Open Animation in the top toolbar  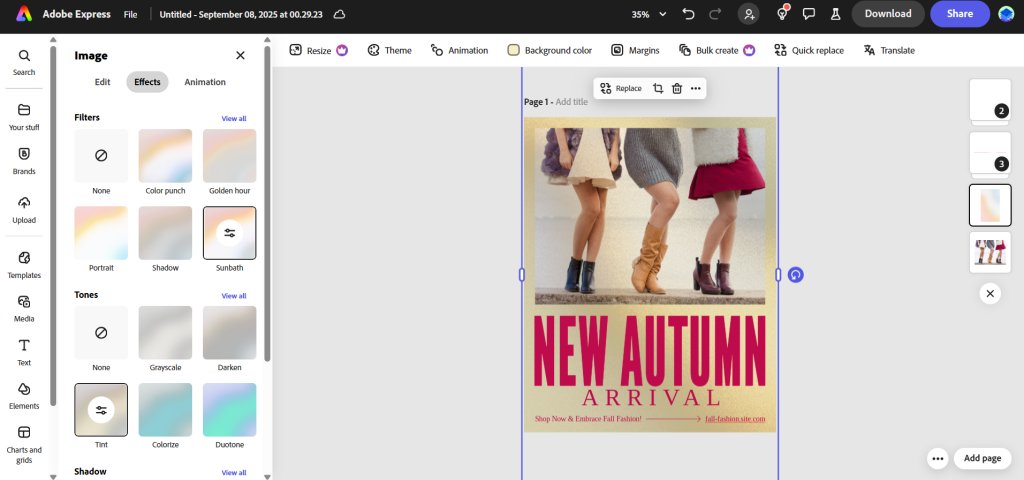coord(459,50)
